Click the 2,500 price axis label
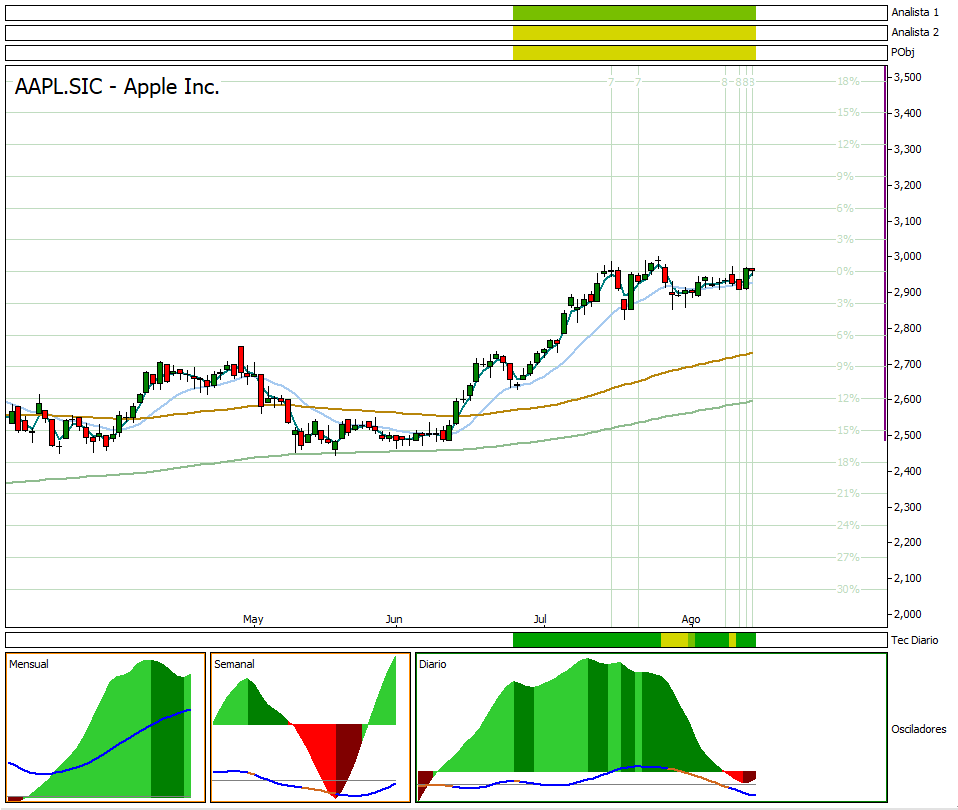 click(x=908, y=435)
